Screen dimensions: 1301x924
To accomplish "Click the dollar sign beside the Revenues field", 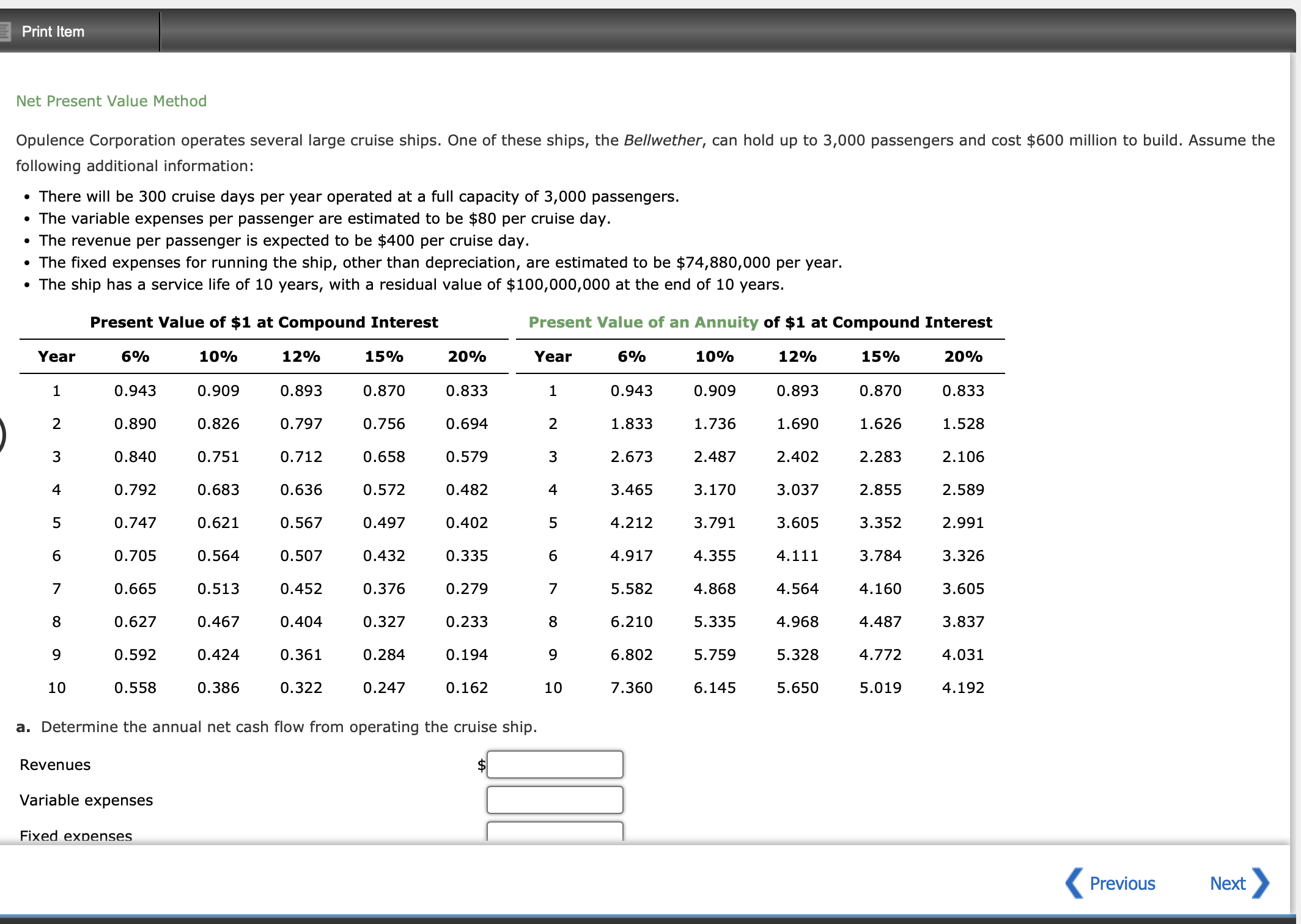I will [481, 764].
